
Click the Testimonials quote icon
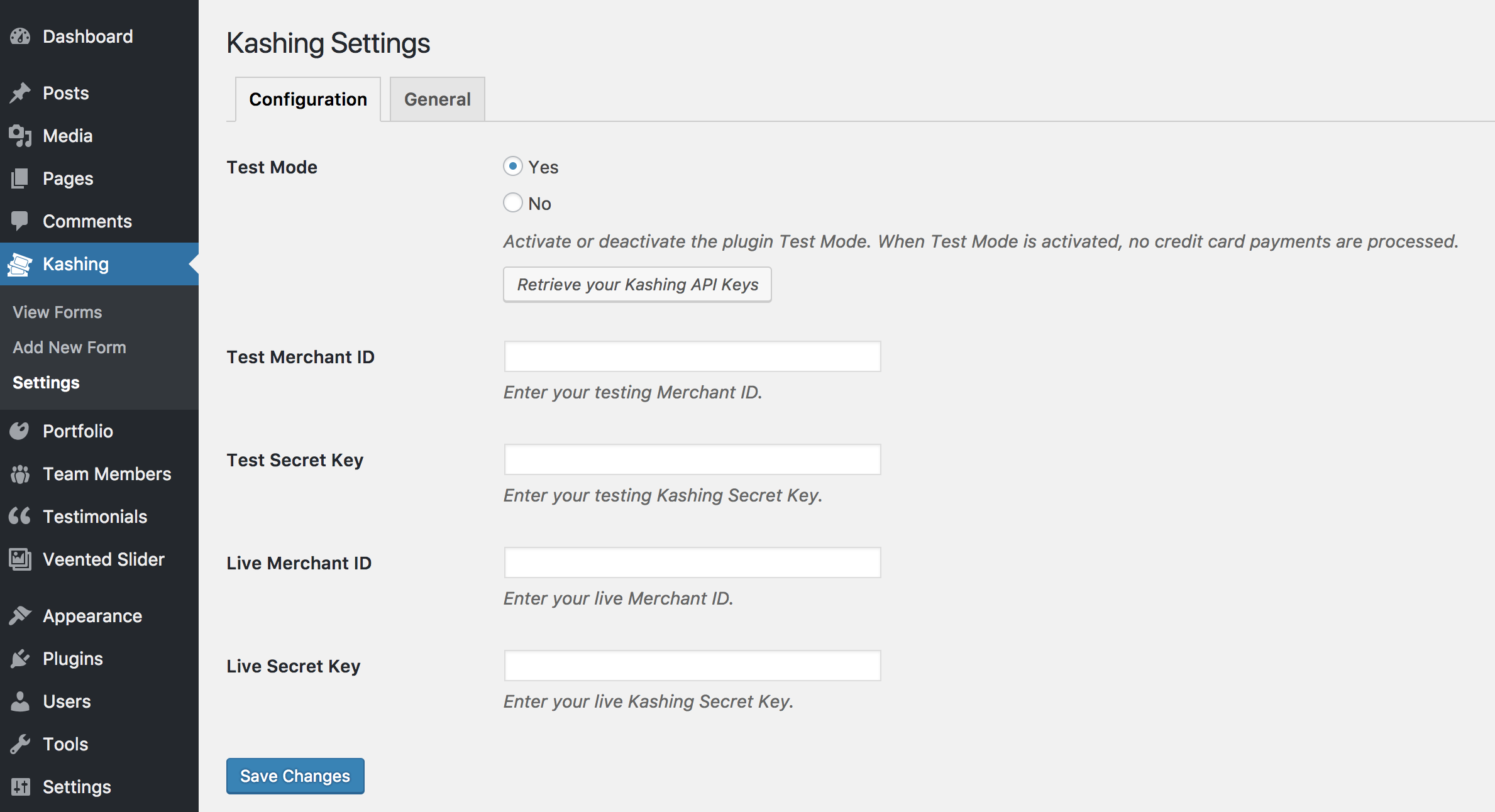(x=20, y=517)
